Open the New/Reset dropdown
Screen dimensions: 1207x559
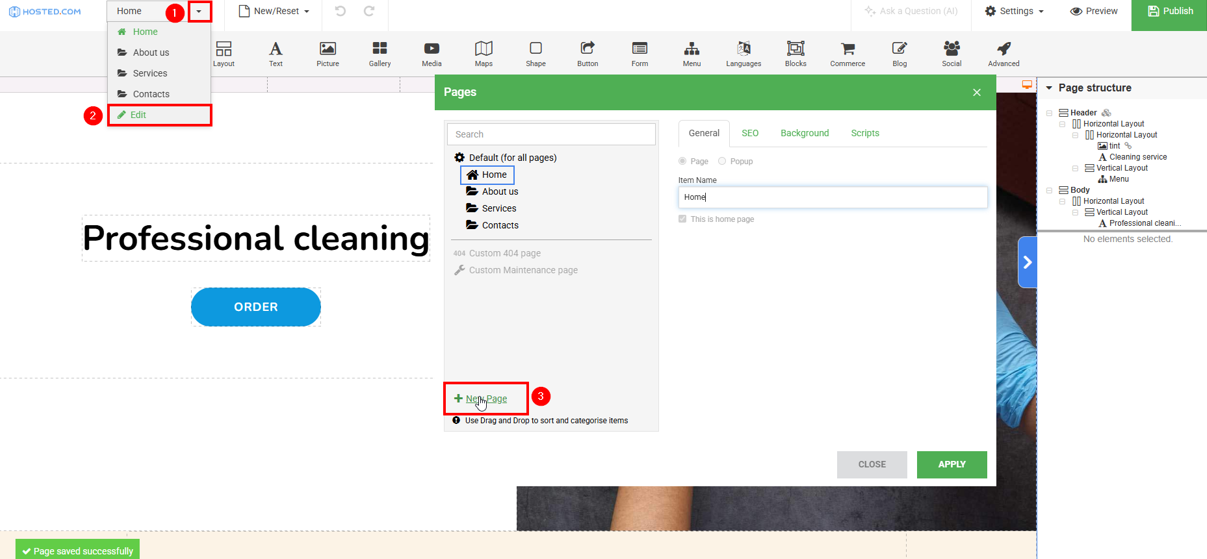coord(274,11)
